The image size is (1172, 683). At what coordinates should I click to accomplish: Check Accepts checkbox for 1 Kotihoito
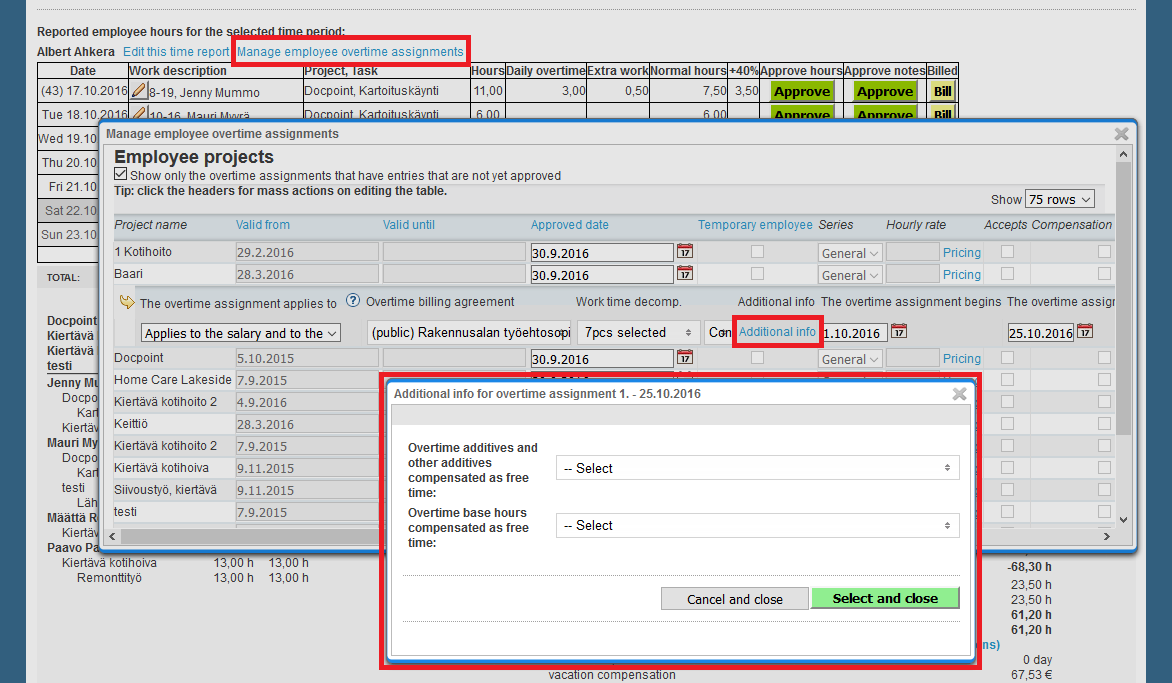pos(1008,252)
